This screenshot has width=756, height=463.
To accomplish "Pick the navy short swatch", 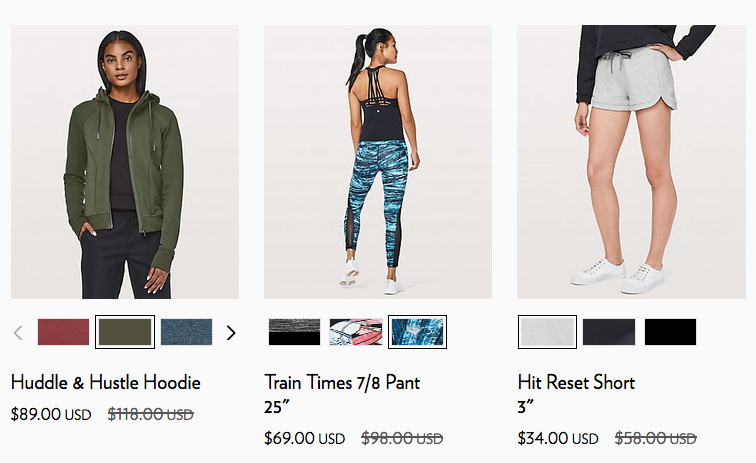I will [609, 332].
